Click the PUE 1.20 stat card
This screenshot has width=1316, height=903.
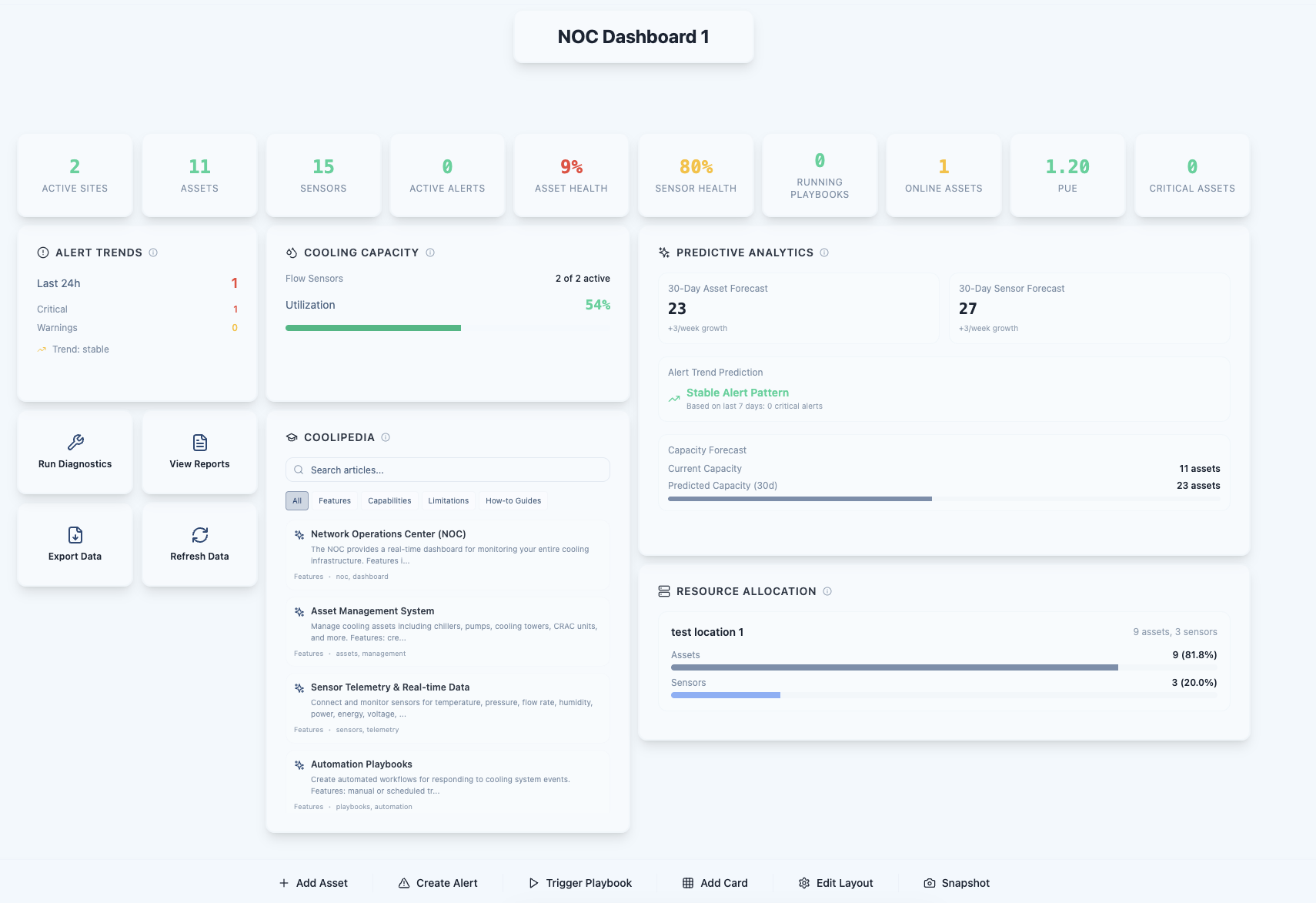[x=1067, y=176]
